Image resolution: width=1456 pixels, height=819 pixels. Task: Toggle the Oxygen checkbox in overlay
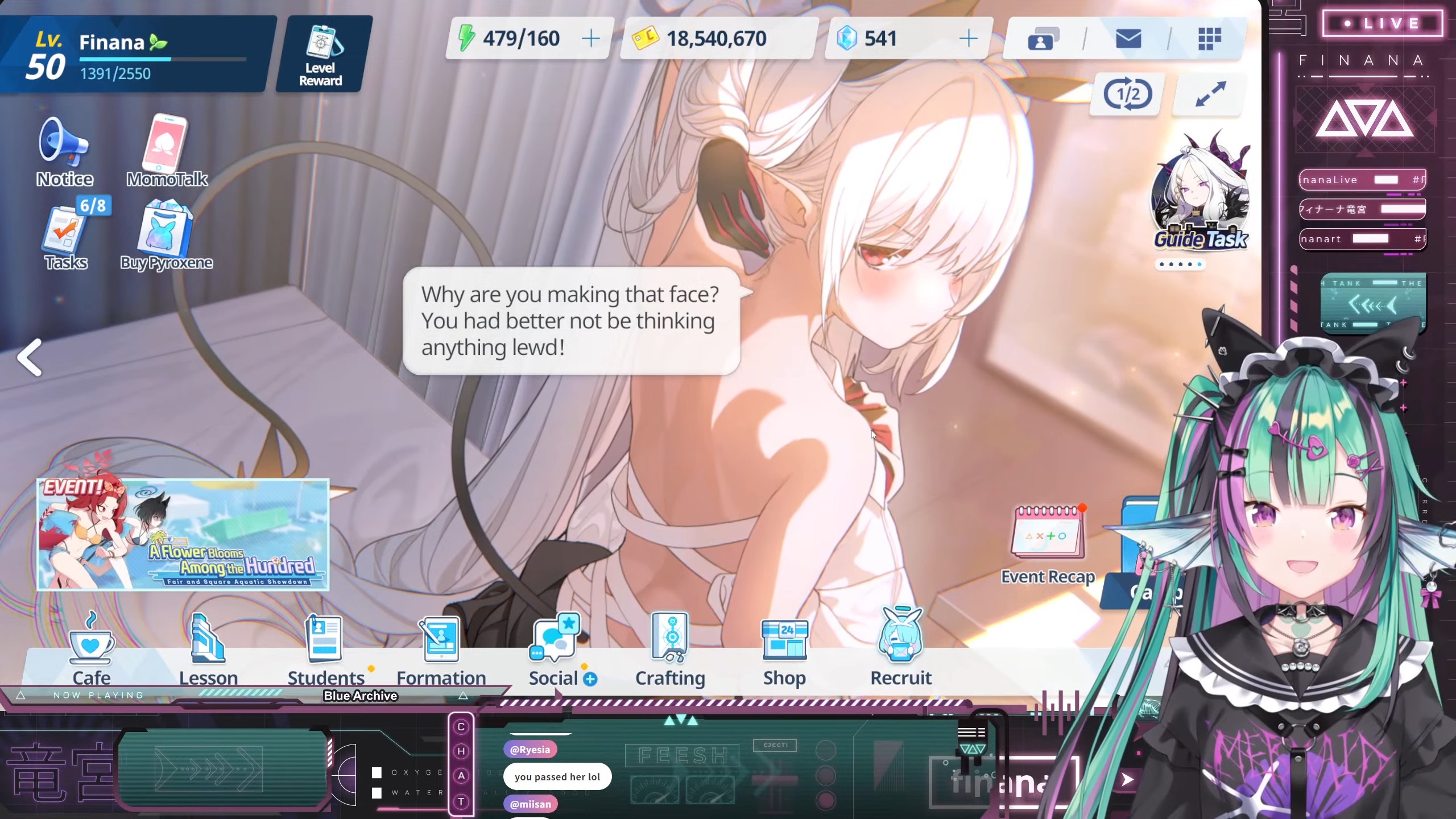coord(377,772)
